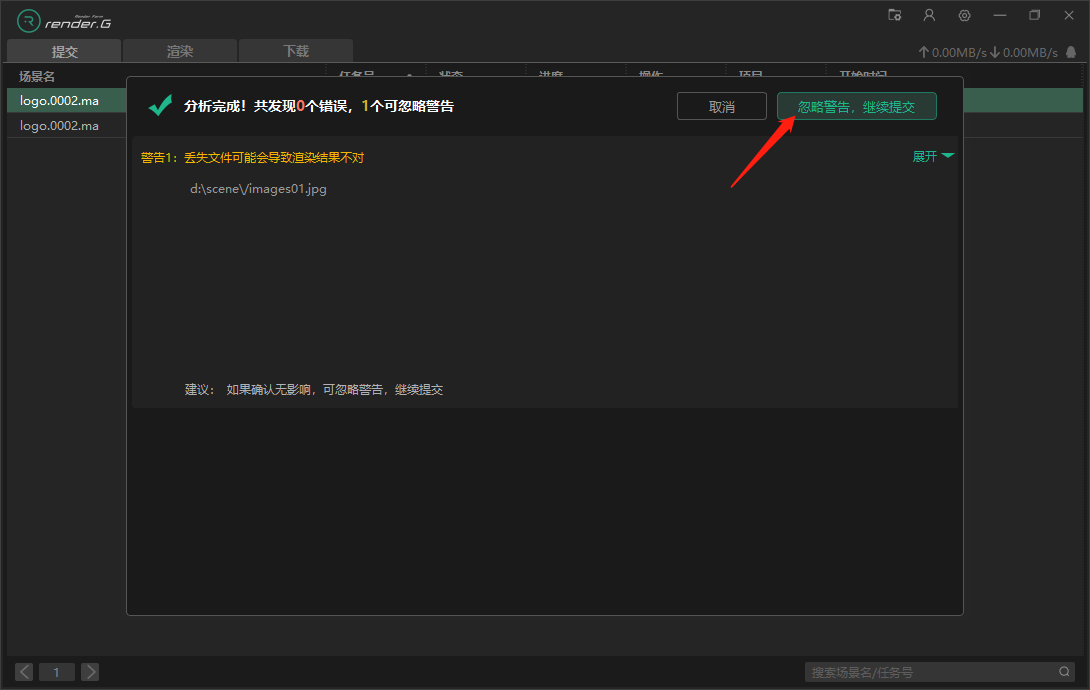The image size is (1090, 690).
Task: Switch to the 下载 tab
Action: point(296,51)
